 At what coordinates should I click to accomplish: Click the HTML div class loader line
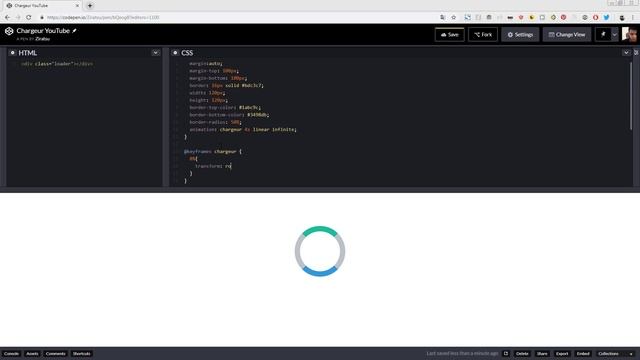57,64
